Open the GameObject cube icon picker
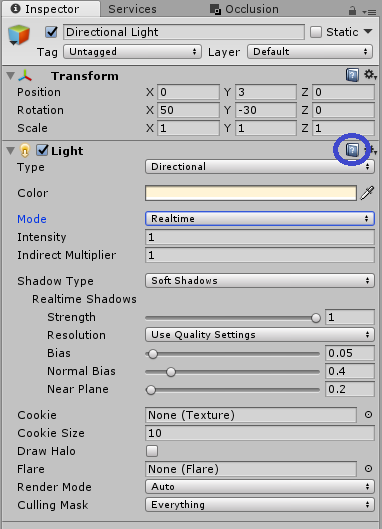The width and height of the screenshot is (382, 529). pyautogui.click(x=19, y=35)
